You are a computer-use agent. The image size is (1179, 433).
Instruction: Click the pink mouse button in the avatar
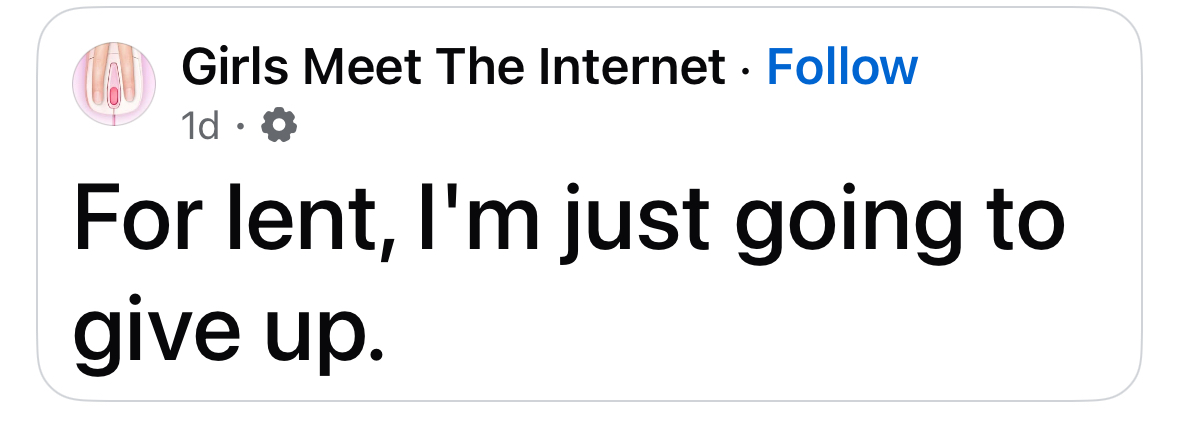click(x=114, y=96)
